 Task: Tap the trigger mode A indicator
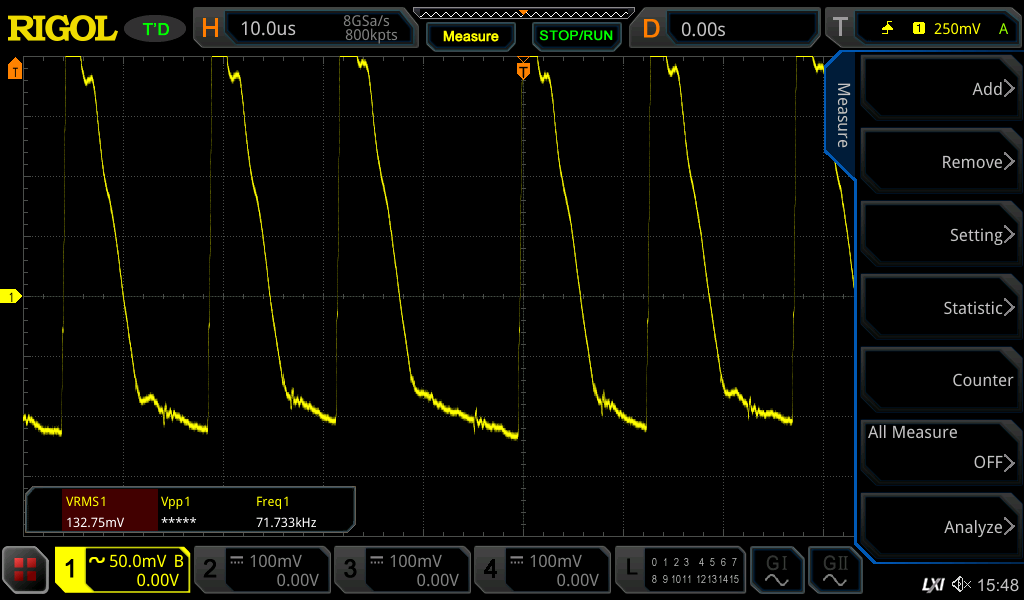(1003, 29)
